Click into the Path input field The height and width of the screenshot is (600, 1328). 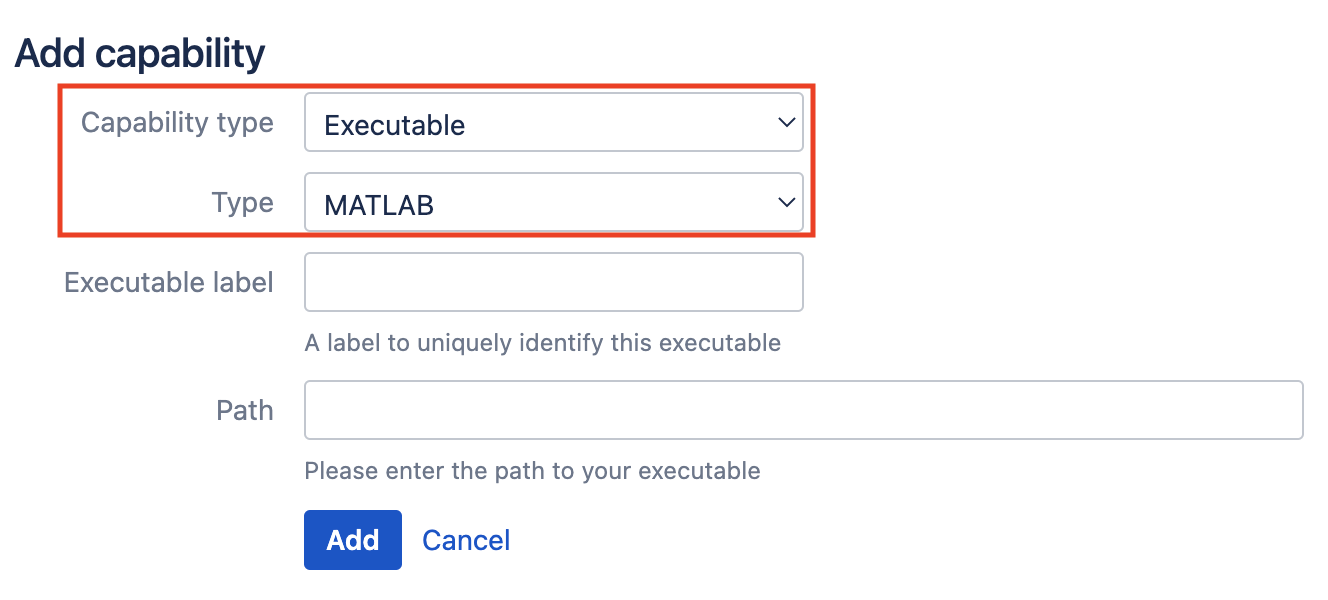tap(803, 410)
